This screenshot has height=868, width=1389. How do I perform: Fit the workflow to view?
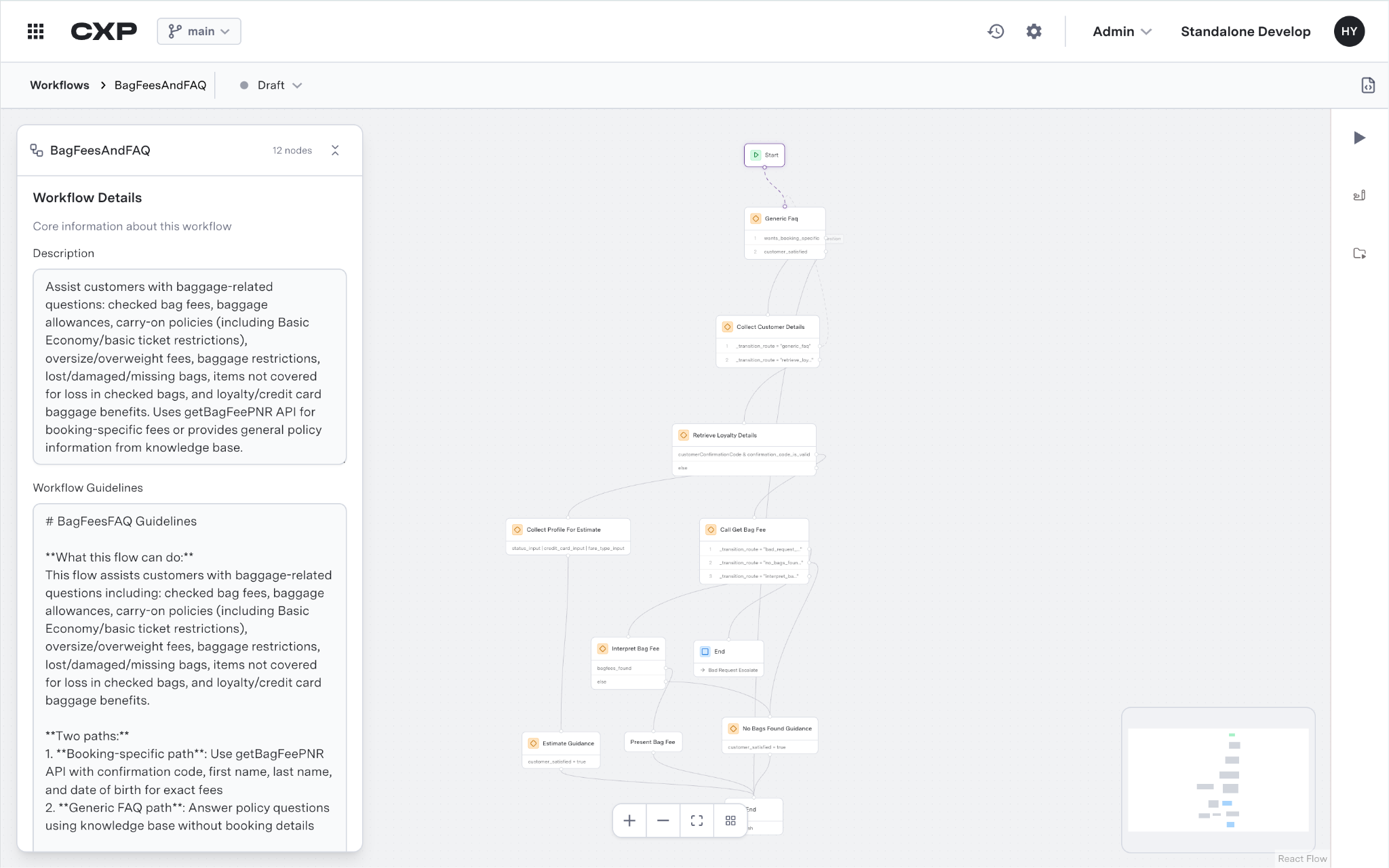click(697, 820)
